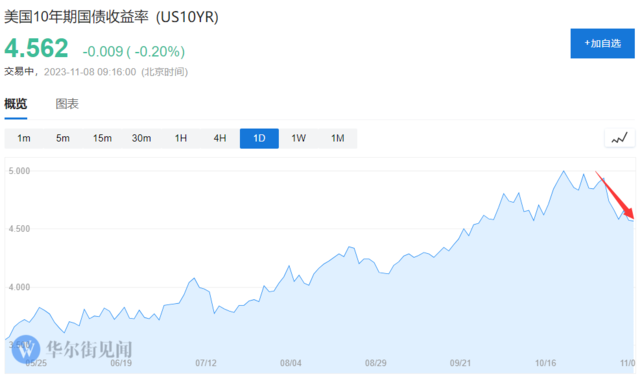Switch chart to 1H interval
The height and width of the screenshot is (383, 640).
pyautogui.click(x=181, y=138)
